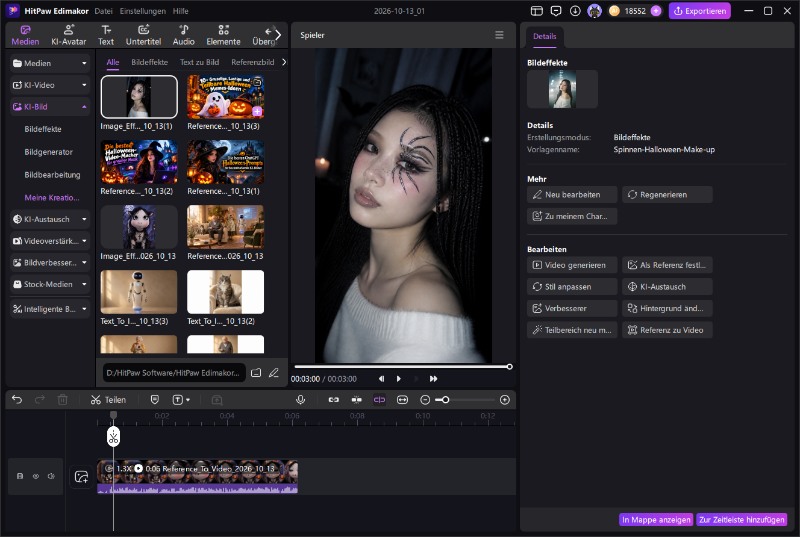800x537 pixels.
Task: Click the edit path pencil icon
Action: [x=274, y=373]
